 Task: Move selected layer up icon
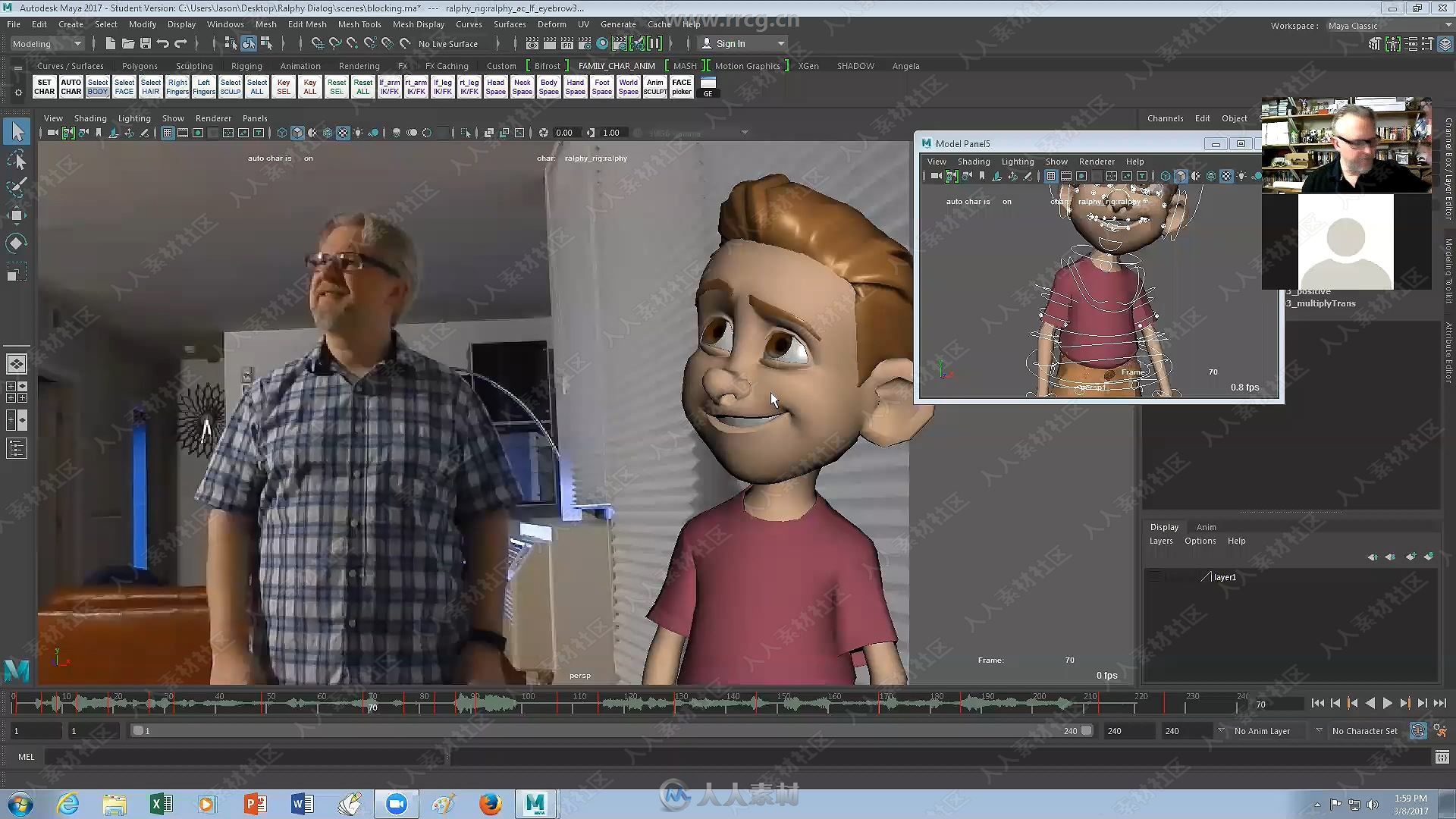click(1372, 557)
